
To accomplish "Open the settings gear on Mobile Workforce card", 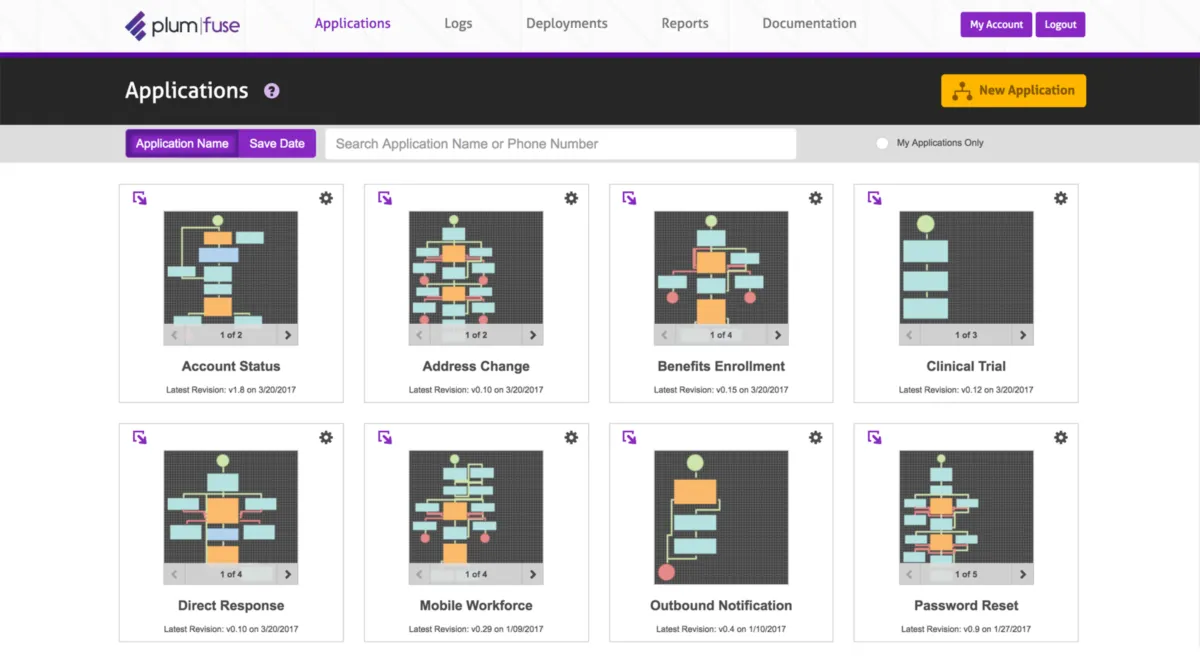I will [570, 437].
